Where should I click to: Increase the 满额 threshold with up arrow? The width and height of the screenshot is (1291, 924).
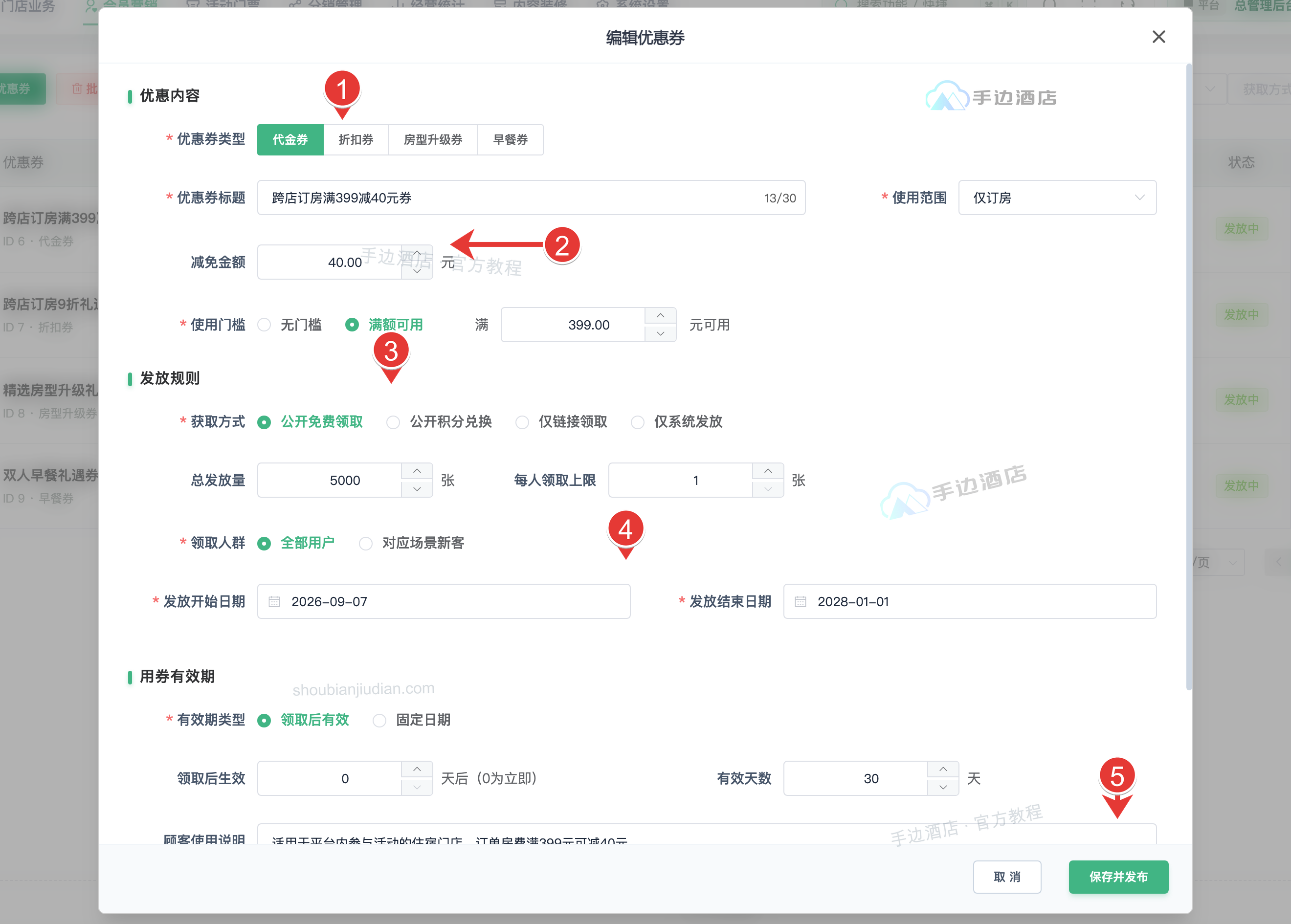click(661, 316)
